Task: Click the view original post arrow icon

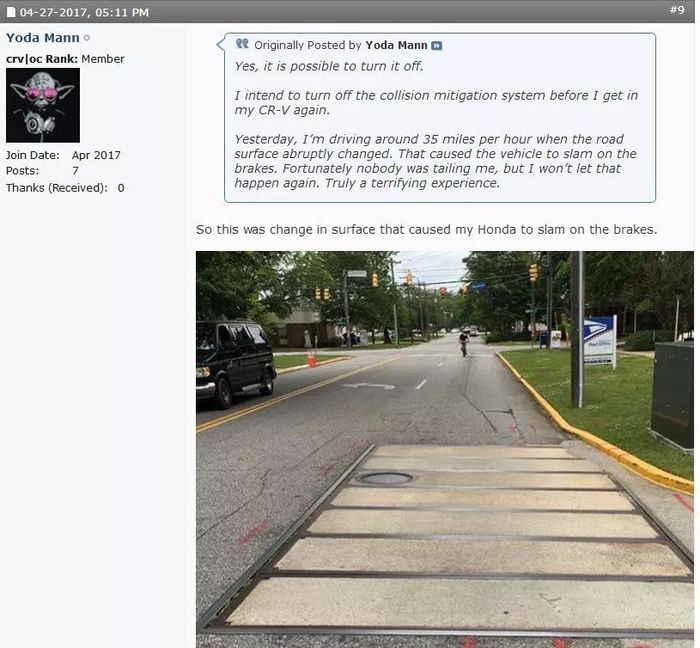Action: [437, 46]
